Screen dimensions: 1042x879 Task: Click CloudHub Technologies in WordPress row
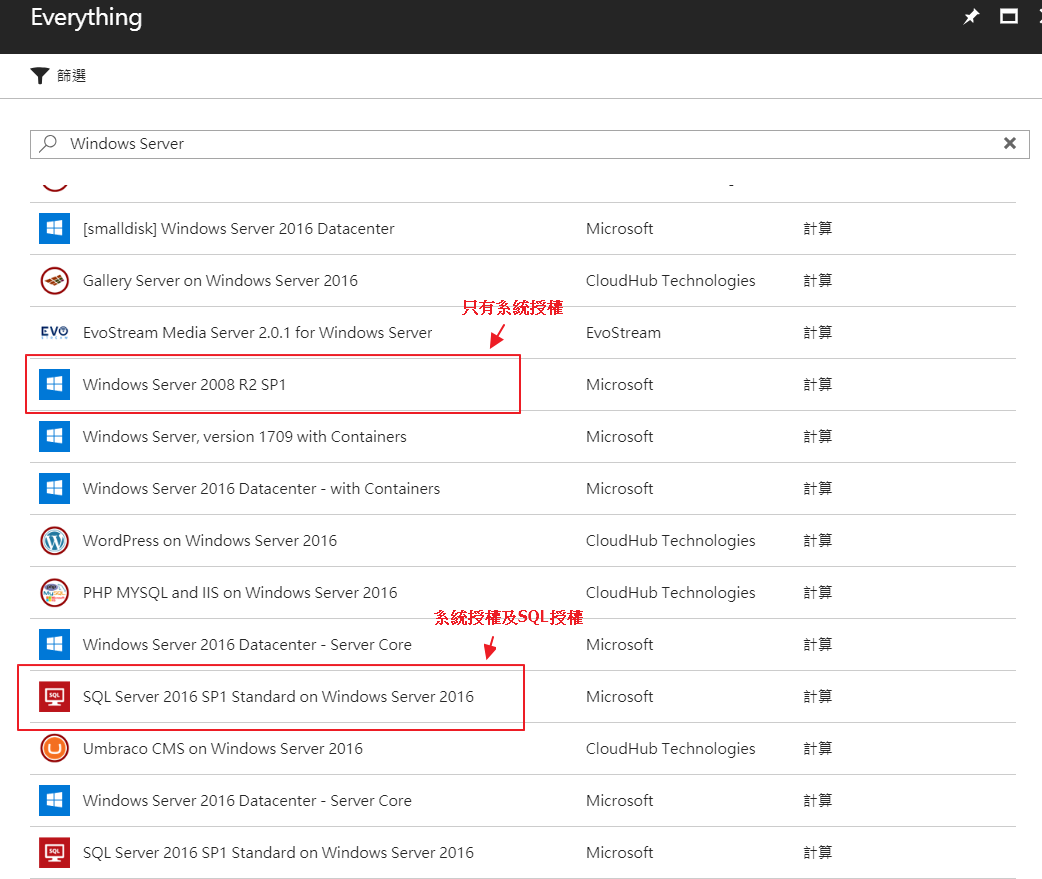[x=671, y=541]
